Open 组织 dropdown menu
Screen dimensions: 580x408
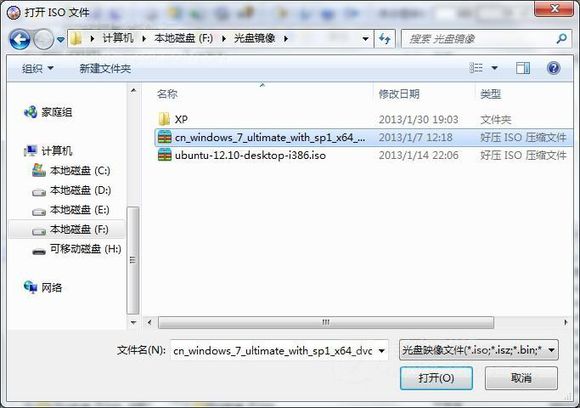(x=38, y=68)
